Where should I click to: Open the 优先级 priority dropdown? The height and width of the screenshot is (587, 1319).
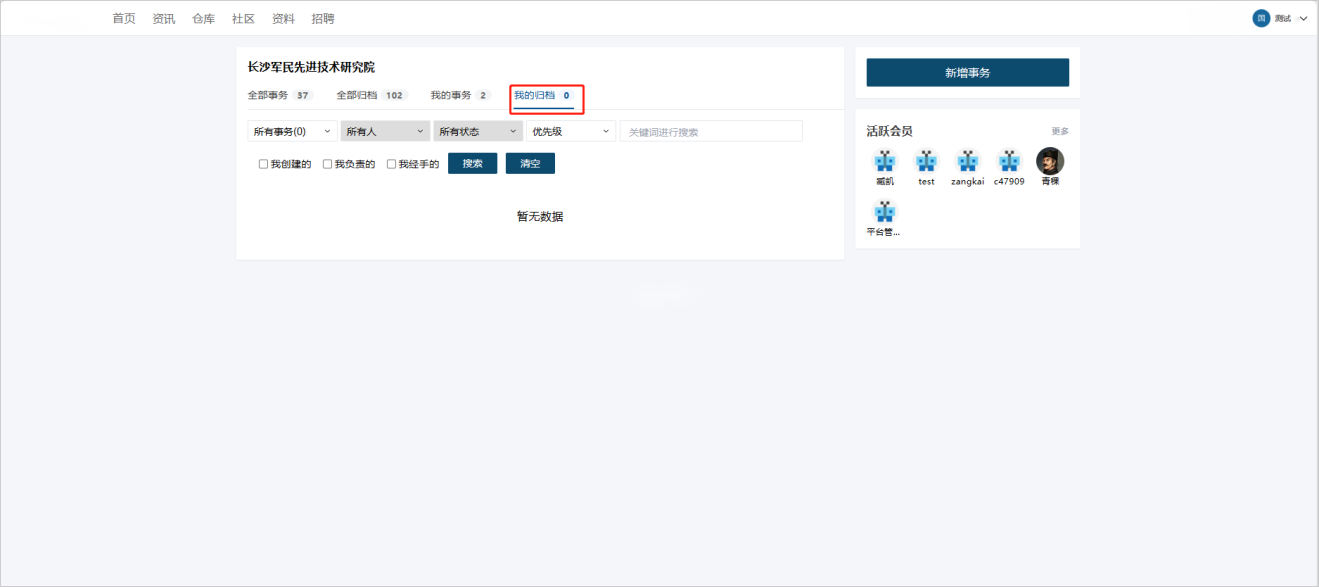tap(571, 131)
